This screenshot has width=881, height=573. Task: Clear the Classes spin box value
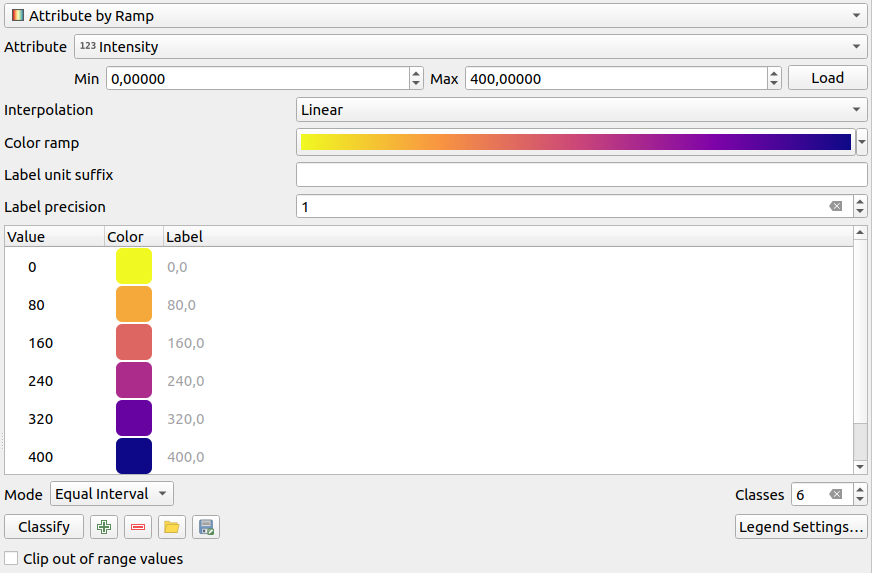pos(835,495)
